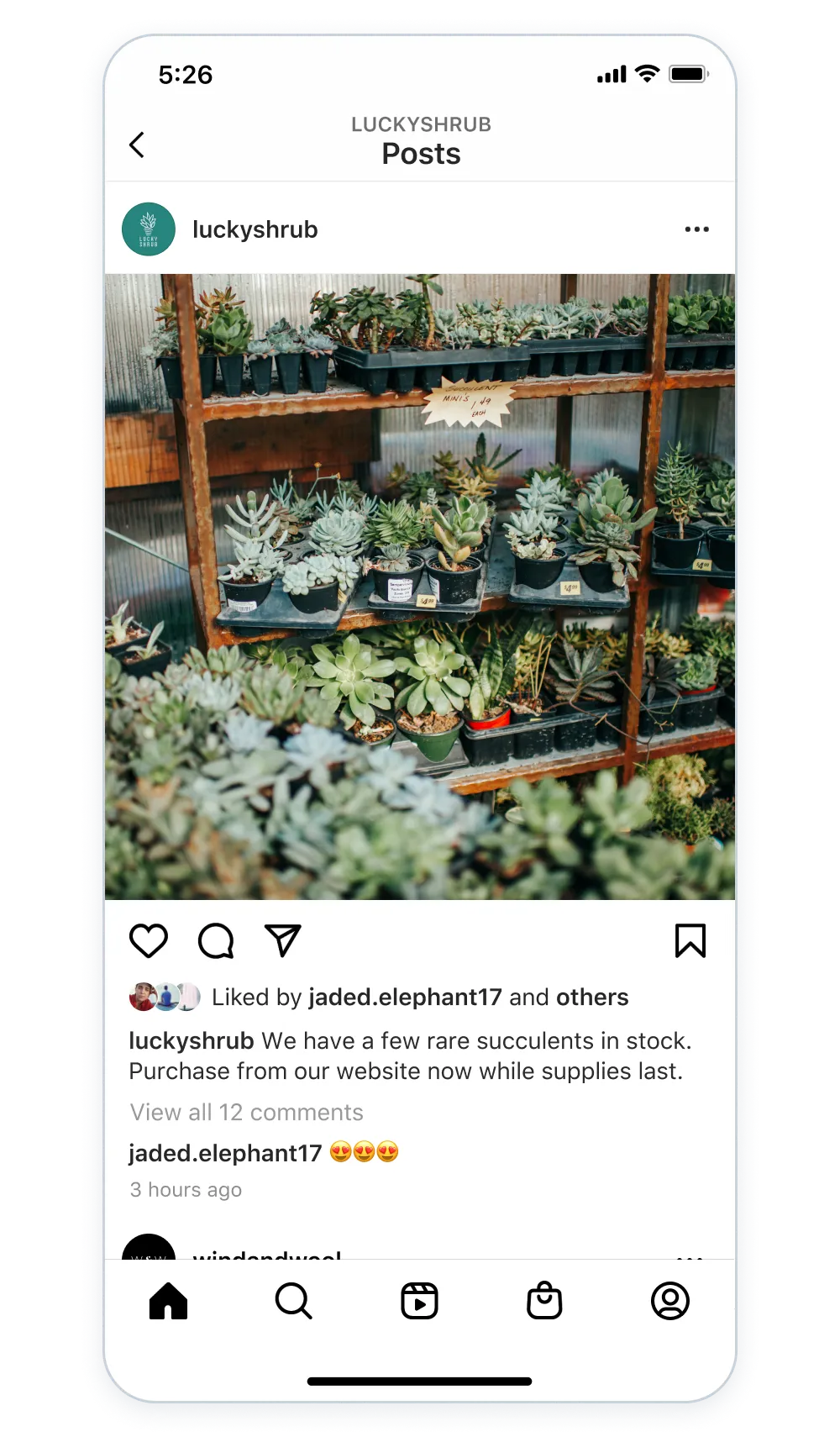Save the post with the bookmark icon

pyautogui.click(x=690, y=940)
